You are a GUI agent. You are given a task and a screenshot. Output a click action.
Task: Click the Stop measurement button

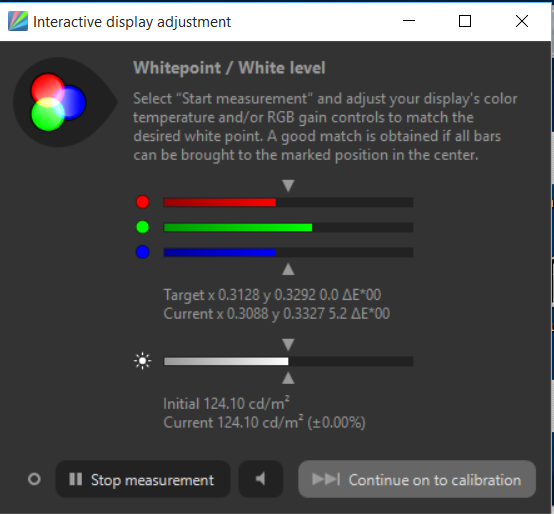tap(143, 479)
